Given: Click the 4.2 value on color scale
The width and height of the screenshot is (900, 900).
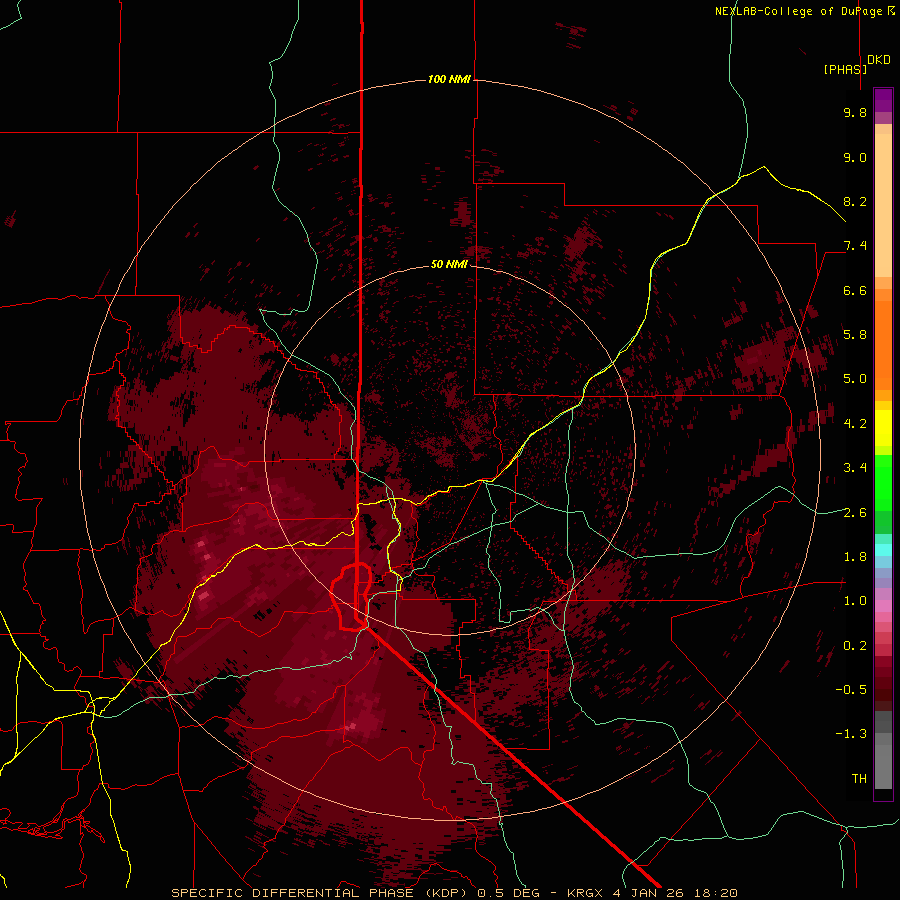Looking at the screenshot, I should click(855, 424).
